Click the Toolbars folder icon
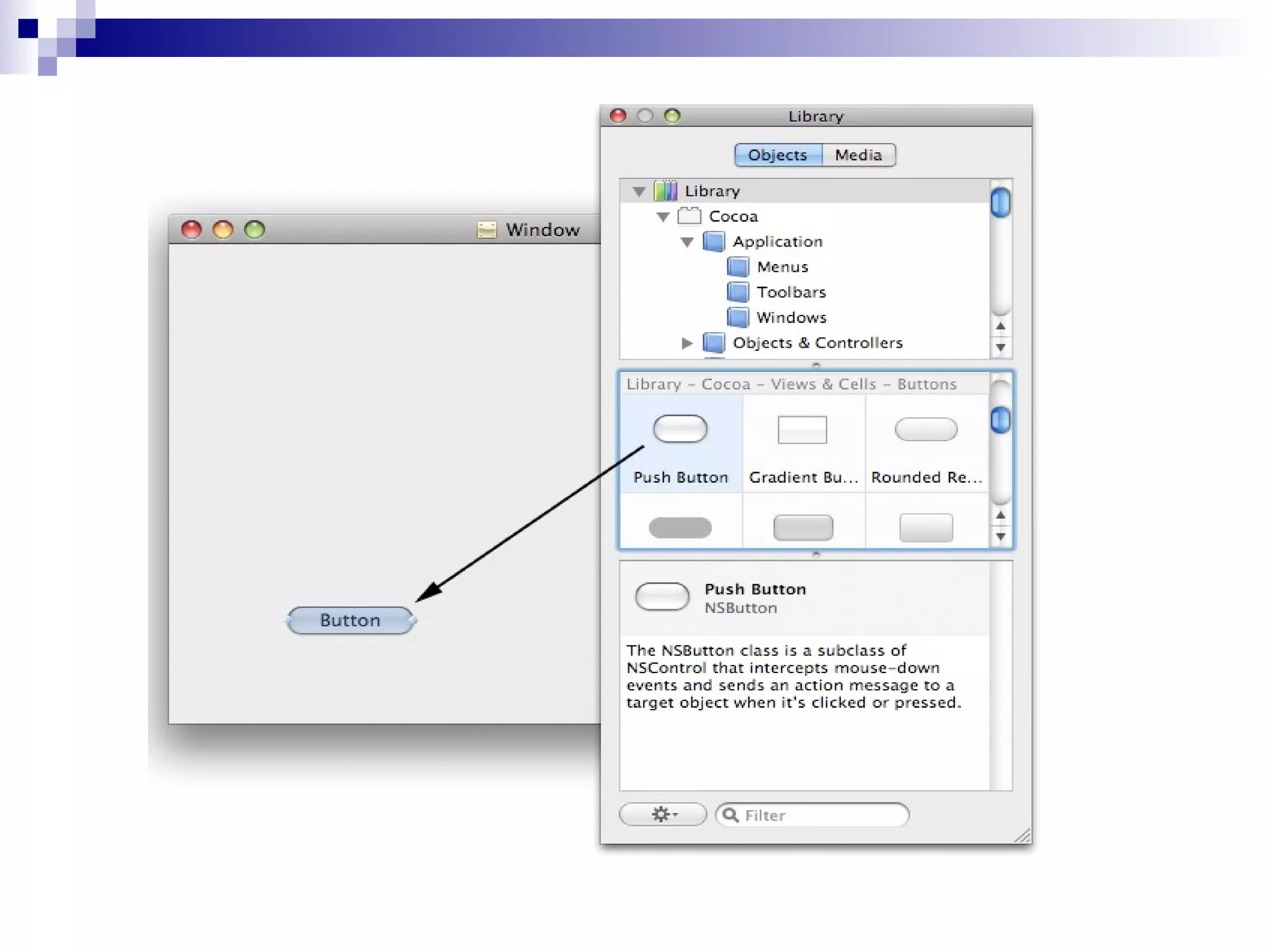This screenshot has width=1270, height=952. pos(737,292)
